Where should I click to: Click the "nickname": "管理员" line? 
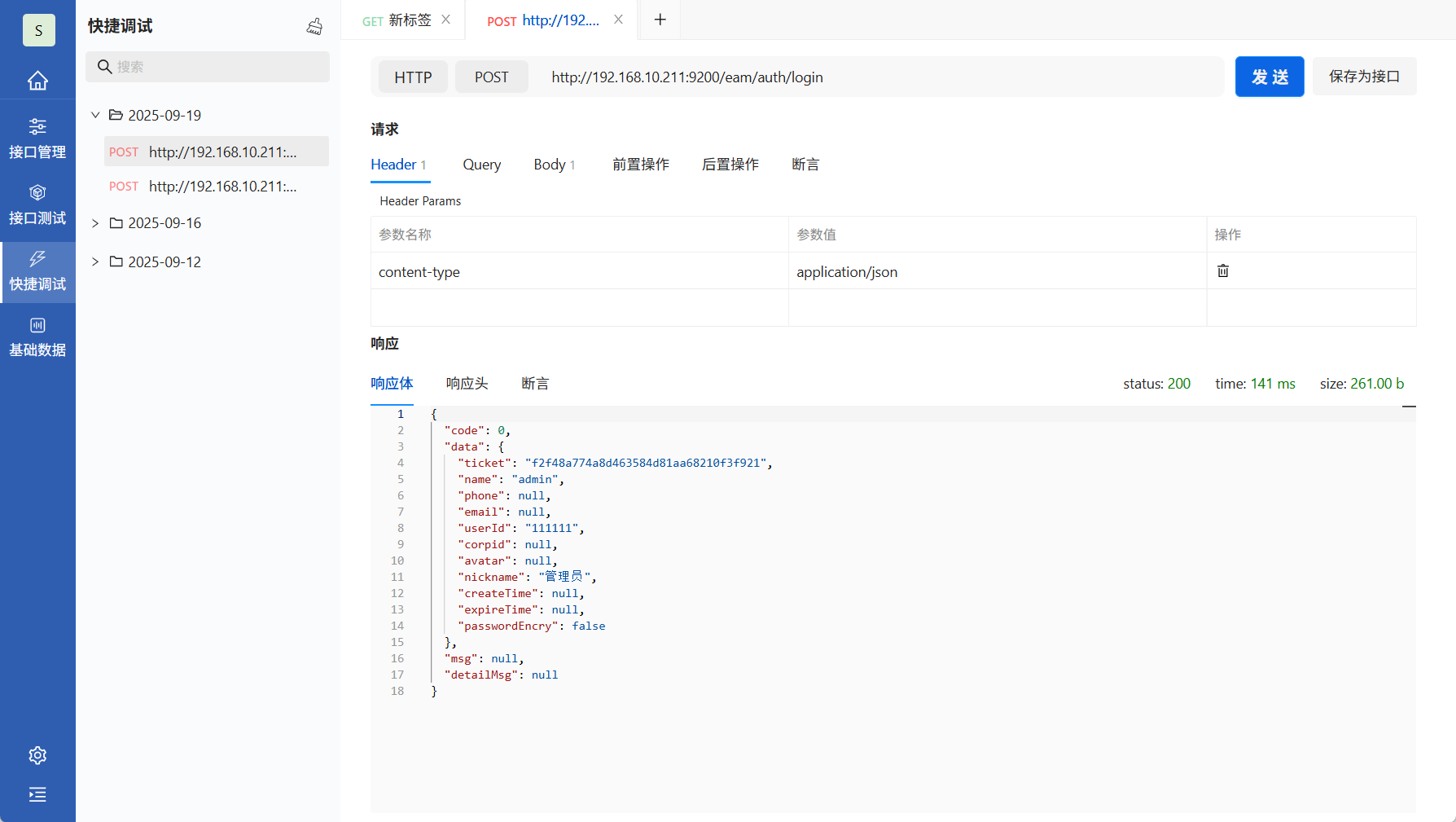click(x=528, y=577)
